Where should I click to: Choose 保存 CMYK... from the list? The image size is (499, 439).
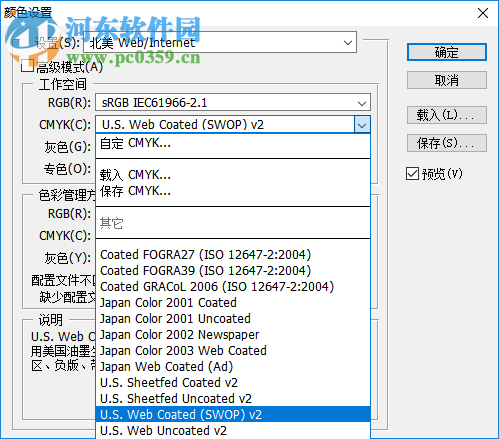coord(233,191)
